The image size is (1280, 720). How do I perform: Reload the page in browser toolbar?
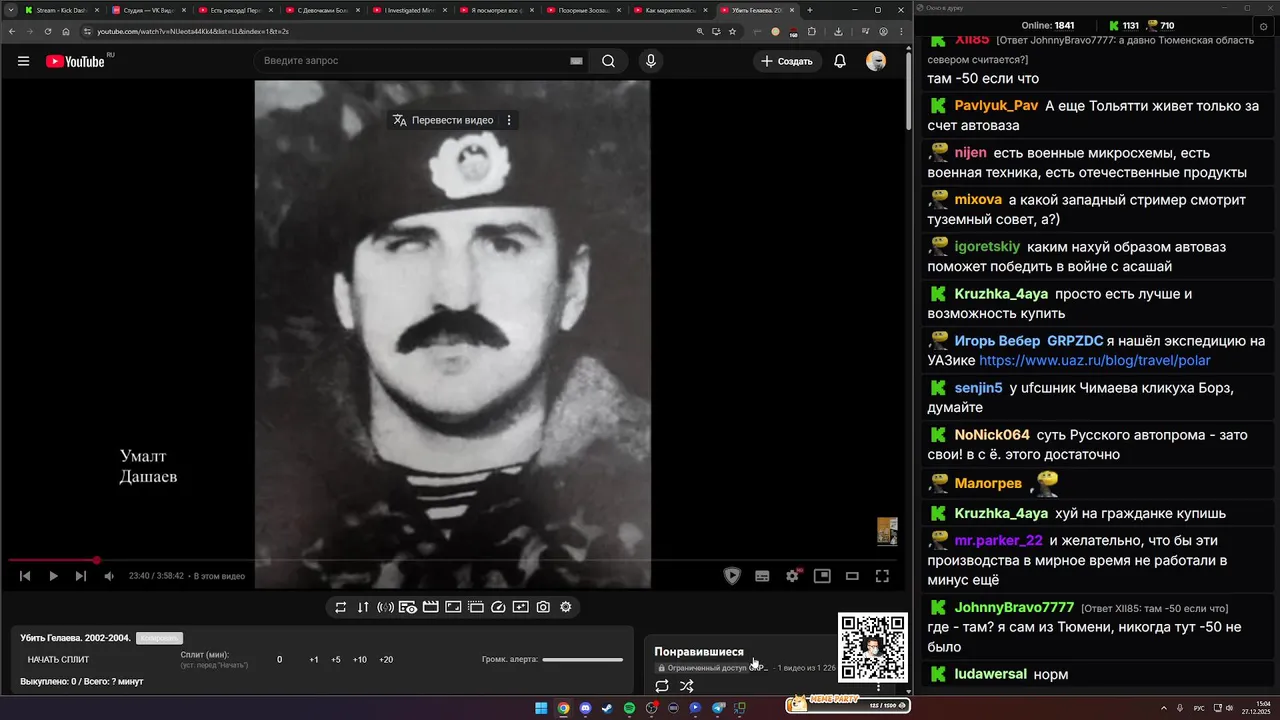[x=48, y=31]
